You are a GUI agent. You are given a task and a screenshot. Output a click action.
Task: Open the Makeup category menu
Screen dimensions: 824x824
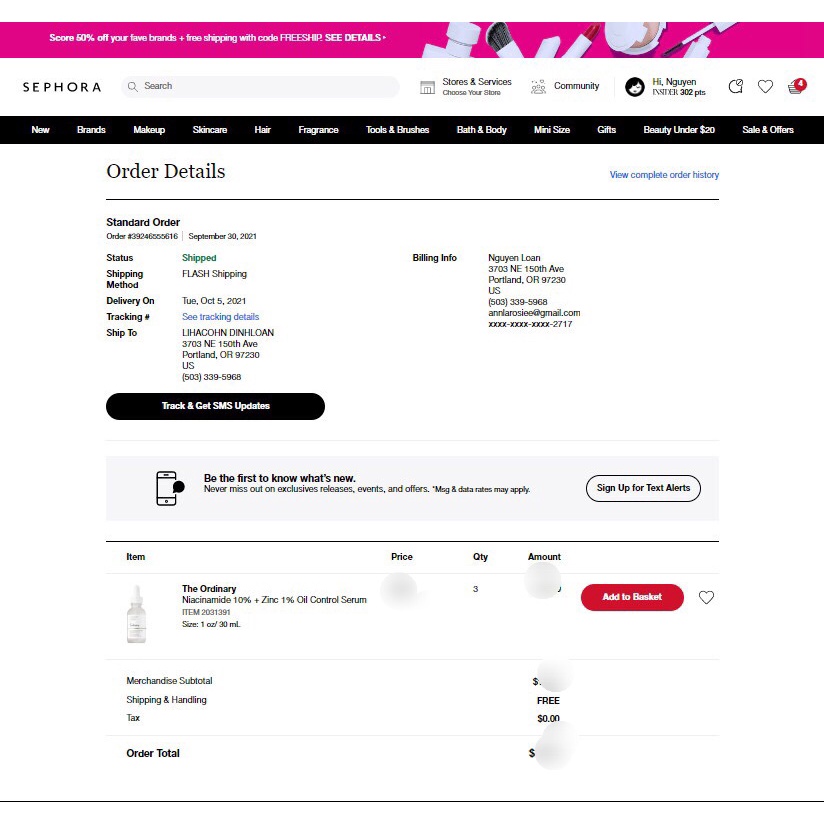pos(149,130)
